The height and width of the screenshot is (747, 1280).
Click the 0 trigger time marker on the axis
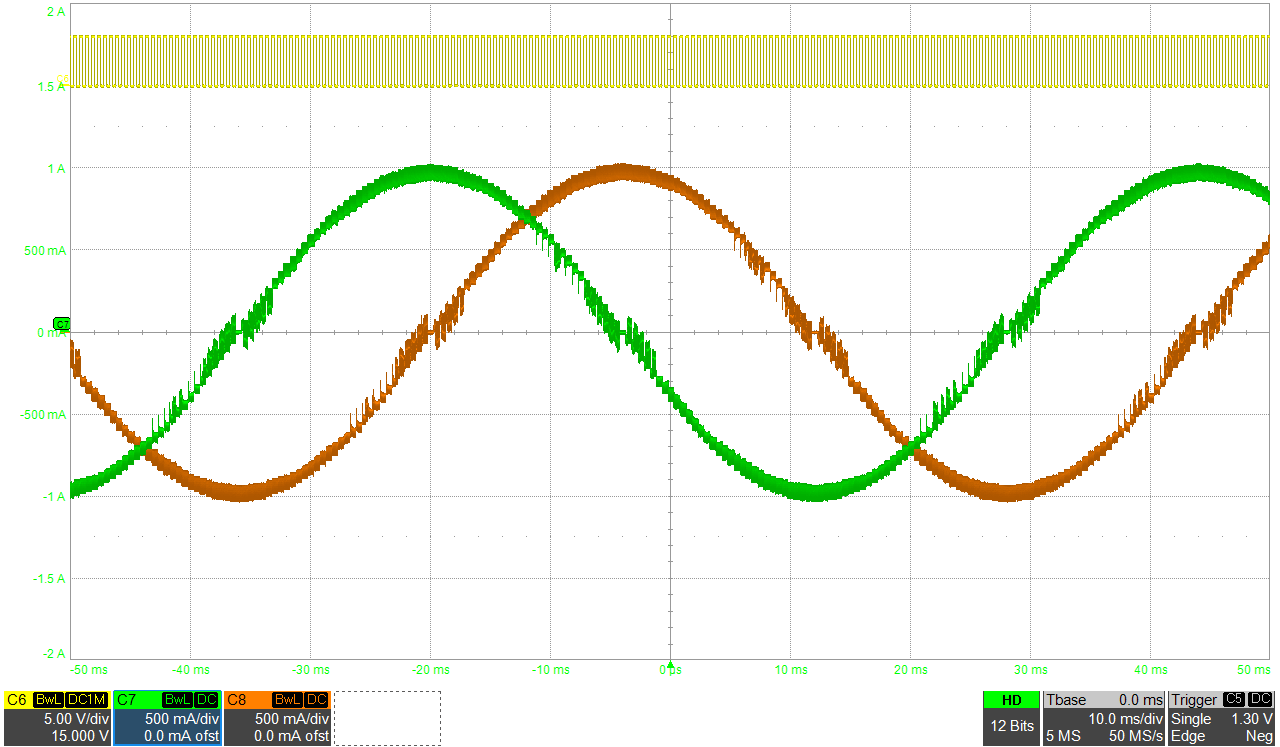670,667
